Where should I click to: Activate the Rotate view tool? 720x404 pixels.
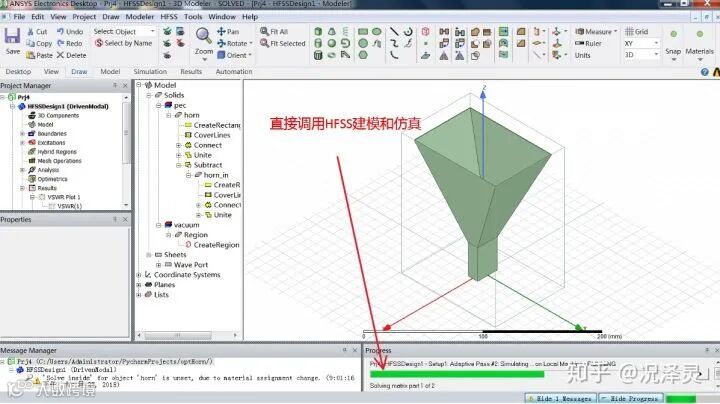click(x=234, y=44)
